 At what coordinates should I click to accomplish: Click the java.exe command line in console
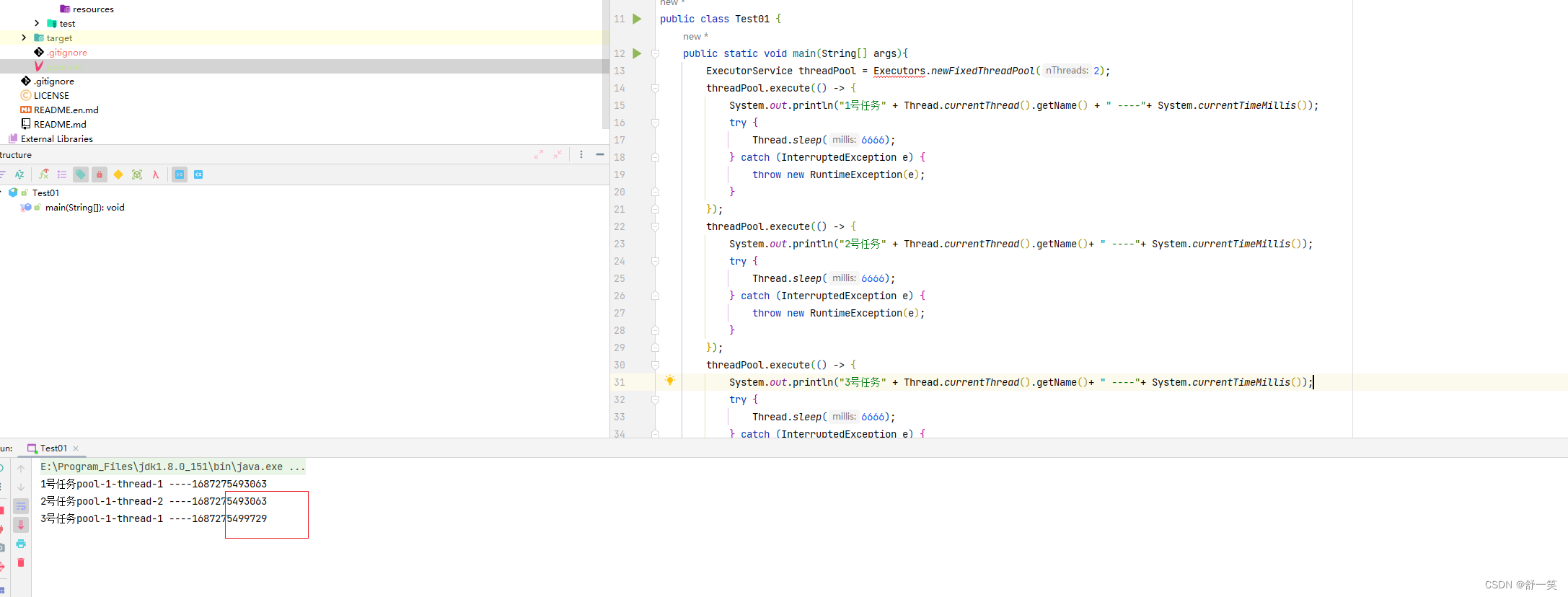coord(172,466)
